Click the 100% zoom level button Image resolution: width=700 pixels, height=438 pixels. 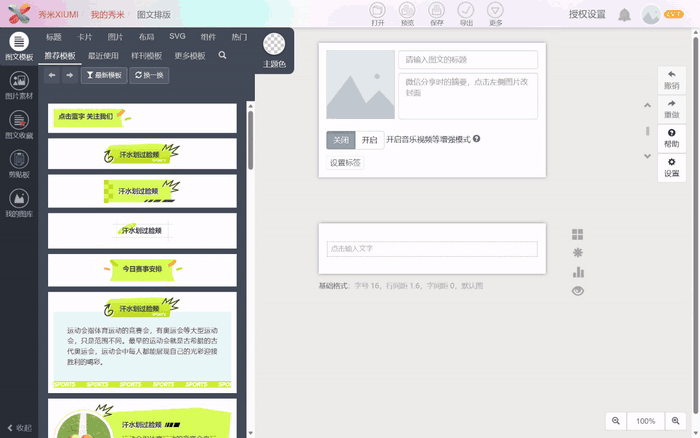tap(646, 421)
